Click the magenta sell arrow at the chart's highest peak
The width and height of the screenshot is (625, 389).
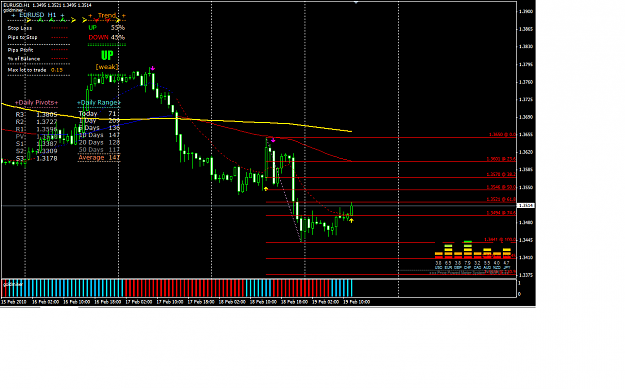coord(153,69)
